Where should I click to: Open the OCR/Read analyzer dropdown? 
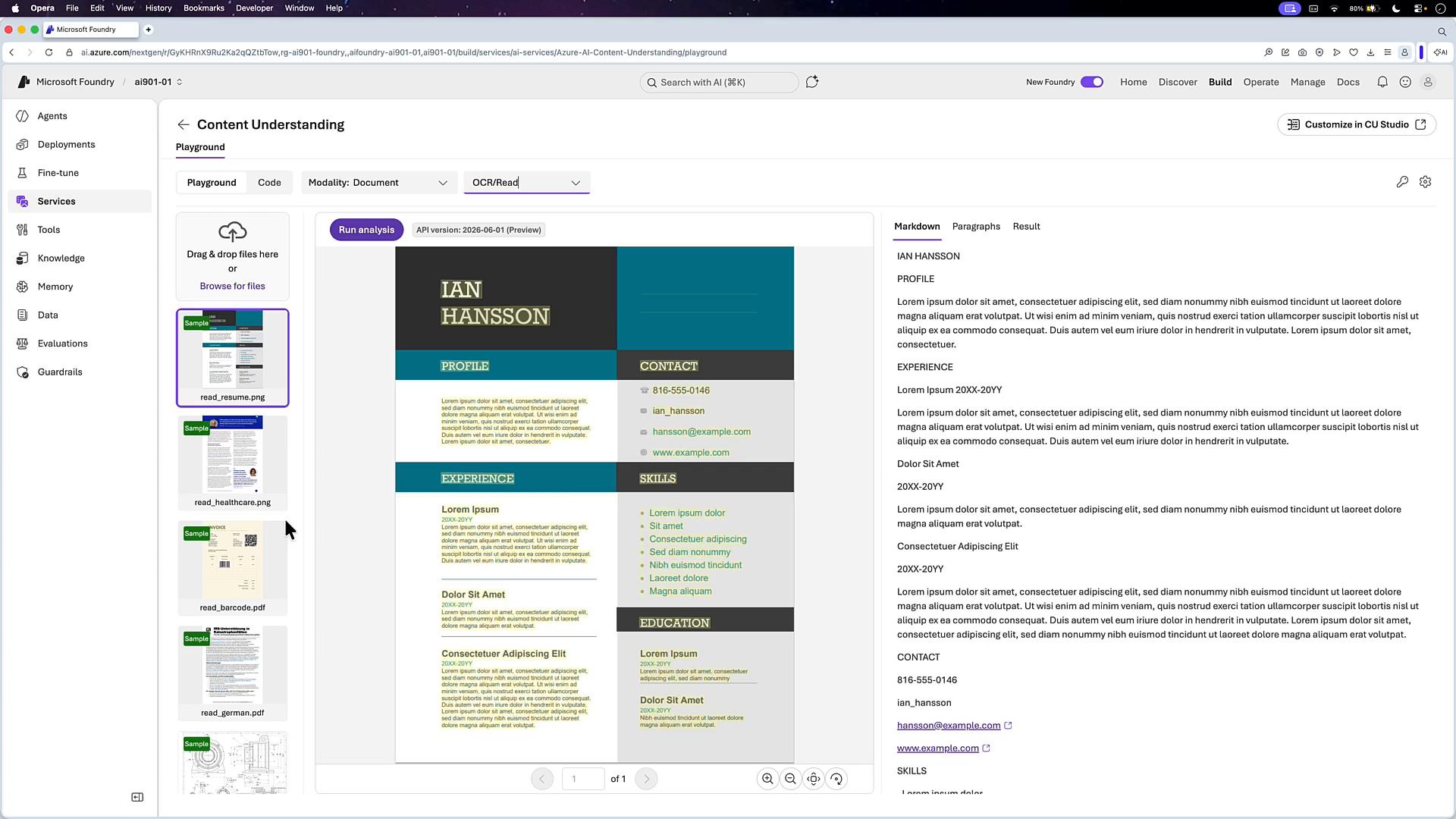(527, 183)
